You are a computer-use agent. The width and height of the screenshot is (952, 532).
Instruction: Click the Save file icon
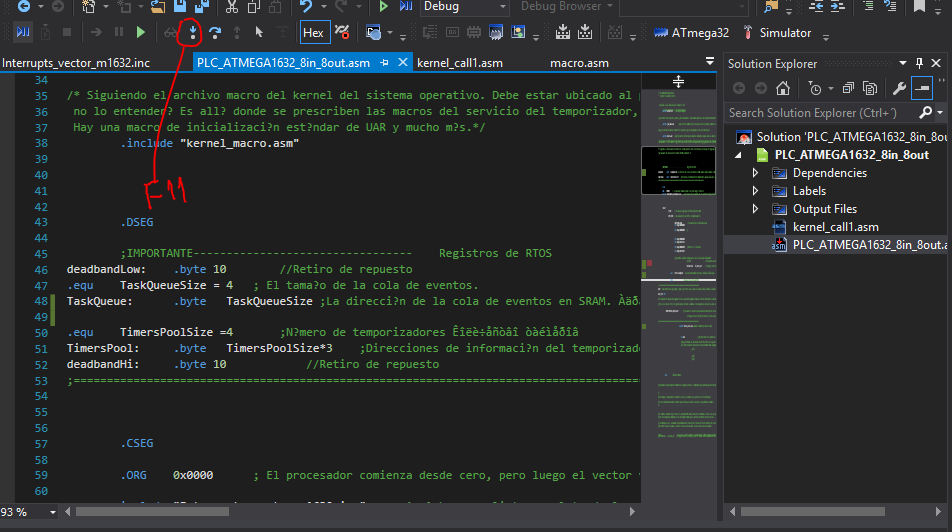180,6
